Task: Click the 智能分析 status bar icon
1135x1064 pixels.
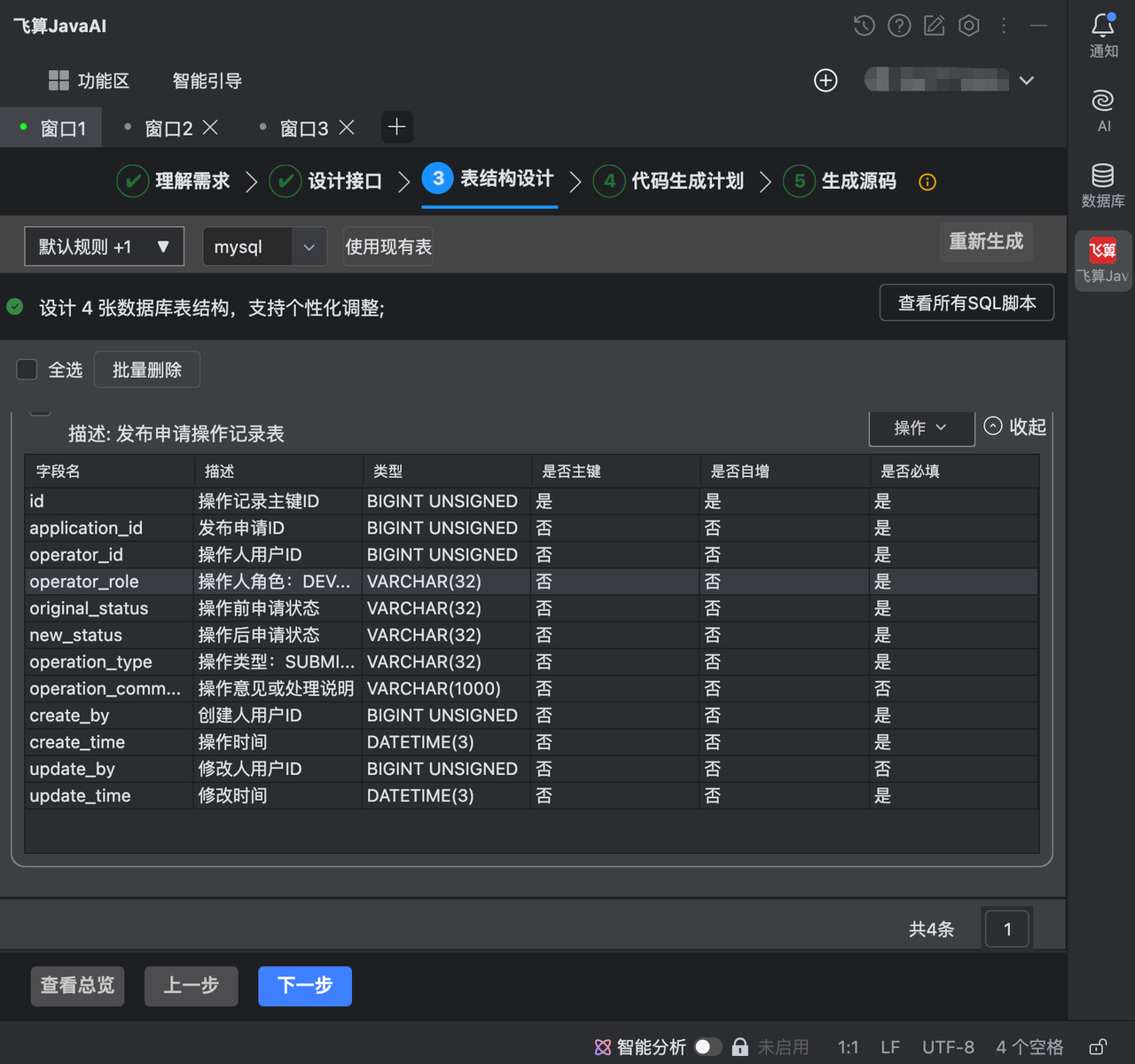Action: point(603,1047)
